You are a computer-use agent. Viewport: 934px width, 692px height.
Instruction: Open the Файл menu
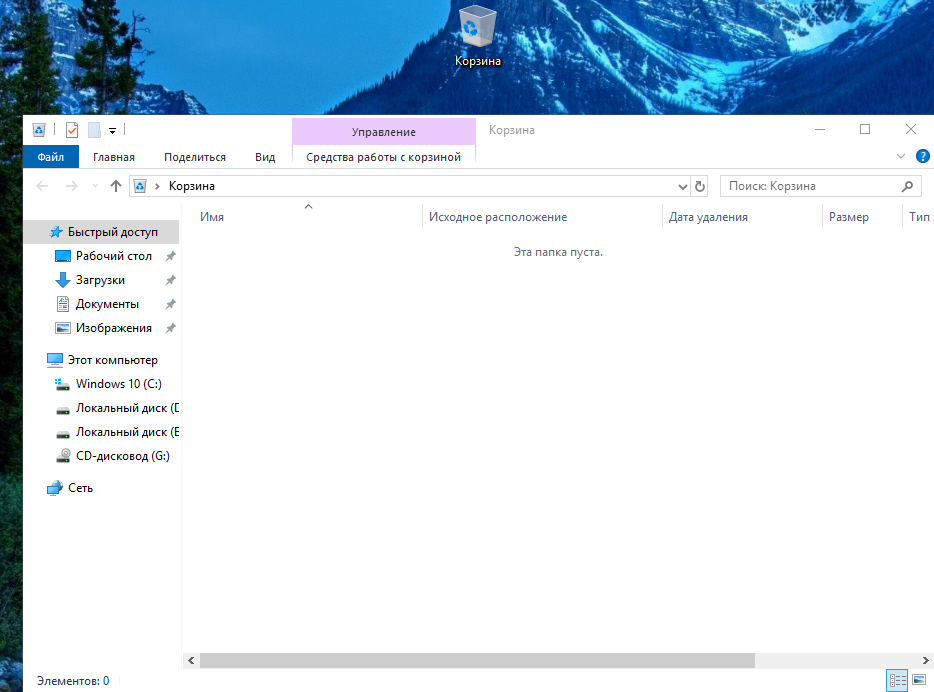(x=51, y=157)
